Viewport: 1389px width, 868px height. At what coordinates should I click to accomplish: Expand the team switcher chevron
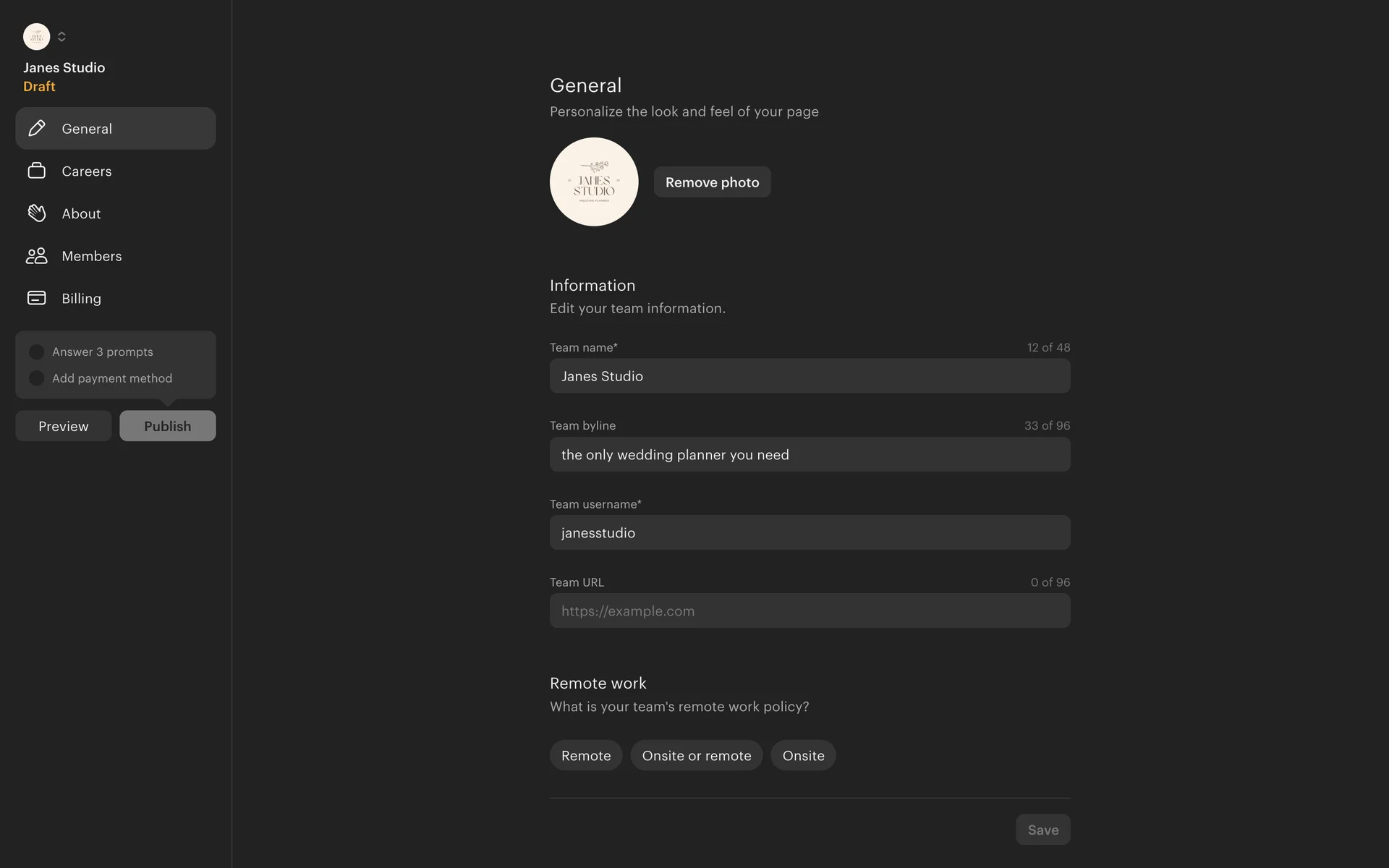[61, 36]
